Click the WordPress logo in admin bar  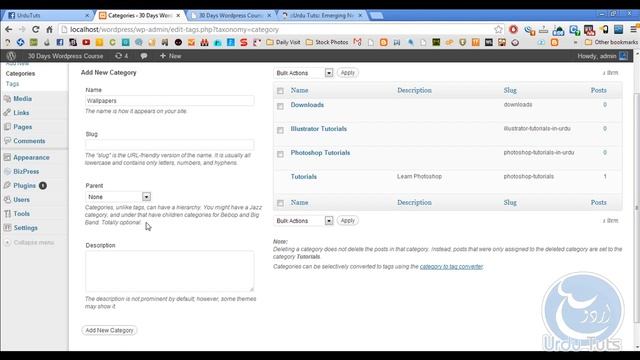11,56
